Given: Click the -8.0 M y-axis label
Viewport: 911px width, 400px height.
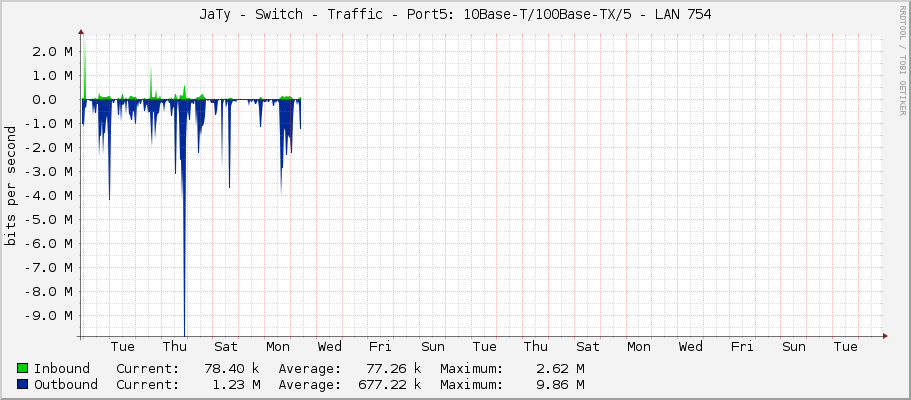Looking at the screenshot, I should pos(49,291).
